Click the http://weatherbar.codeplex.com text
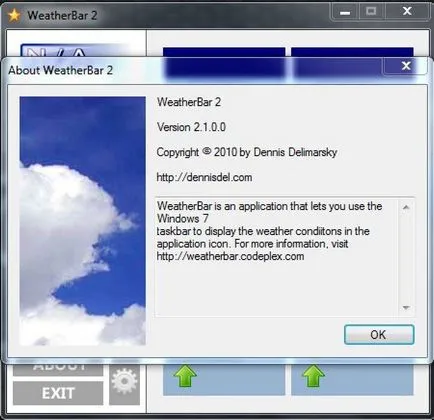Image resolution: width=434 pixels, height=420 pixels. [230, 256]
